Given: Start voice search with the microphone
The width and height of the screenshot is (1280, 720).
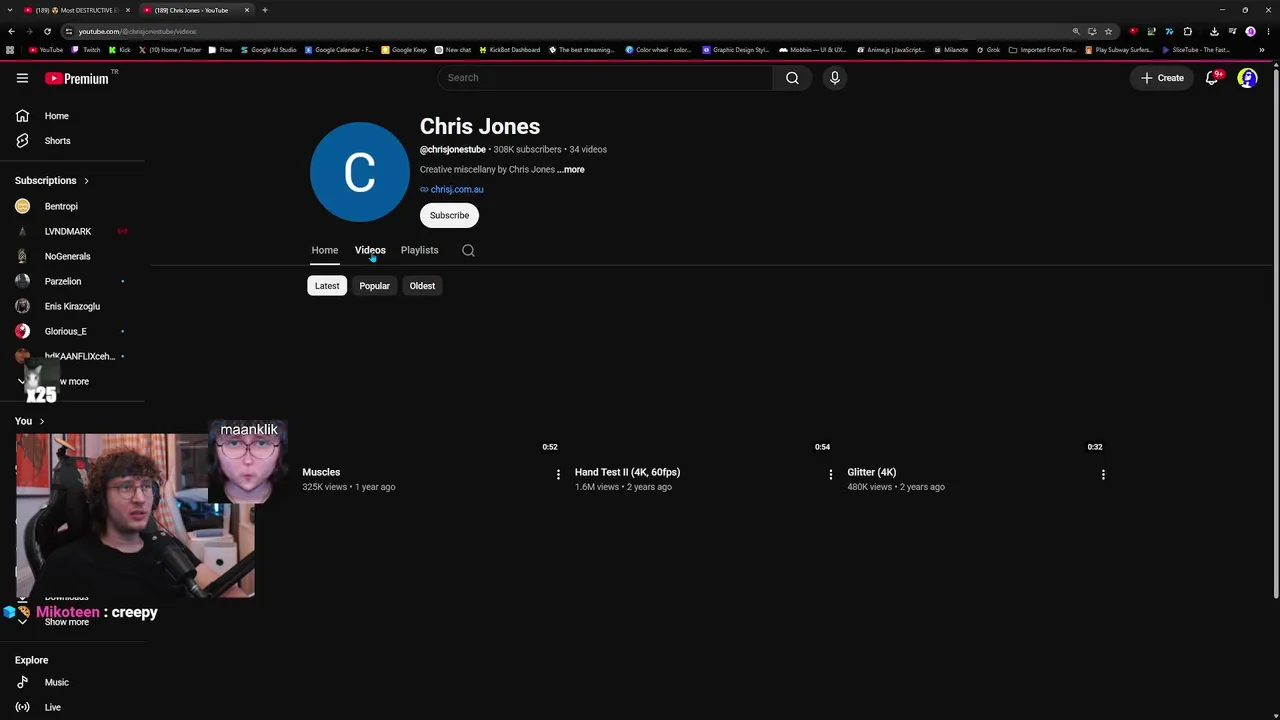Looking at the screenshot, I should (x=835, y=78).
